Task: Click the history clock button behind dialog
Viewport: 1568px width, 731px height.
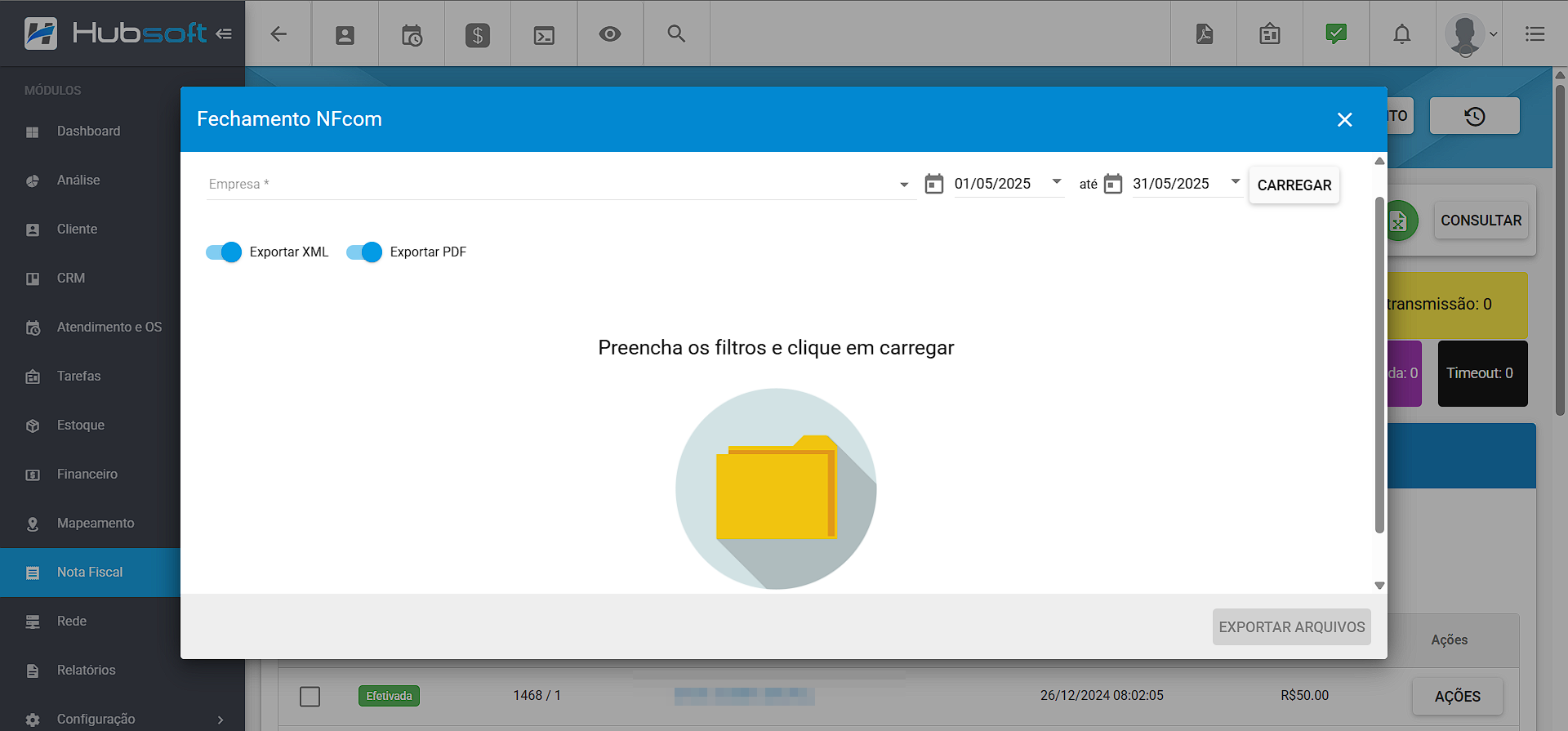Action: pos(1475,116)
